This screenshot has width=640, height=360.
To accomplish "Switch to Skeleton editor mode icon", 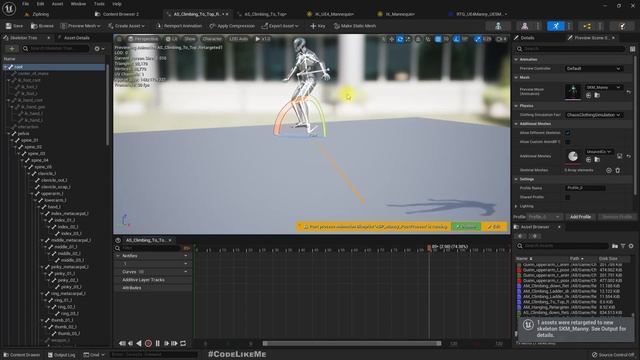I will (498, 26).
